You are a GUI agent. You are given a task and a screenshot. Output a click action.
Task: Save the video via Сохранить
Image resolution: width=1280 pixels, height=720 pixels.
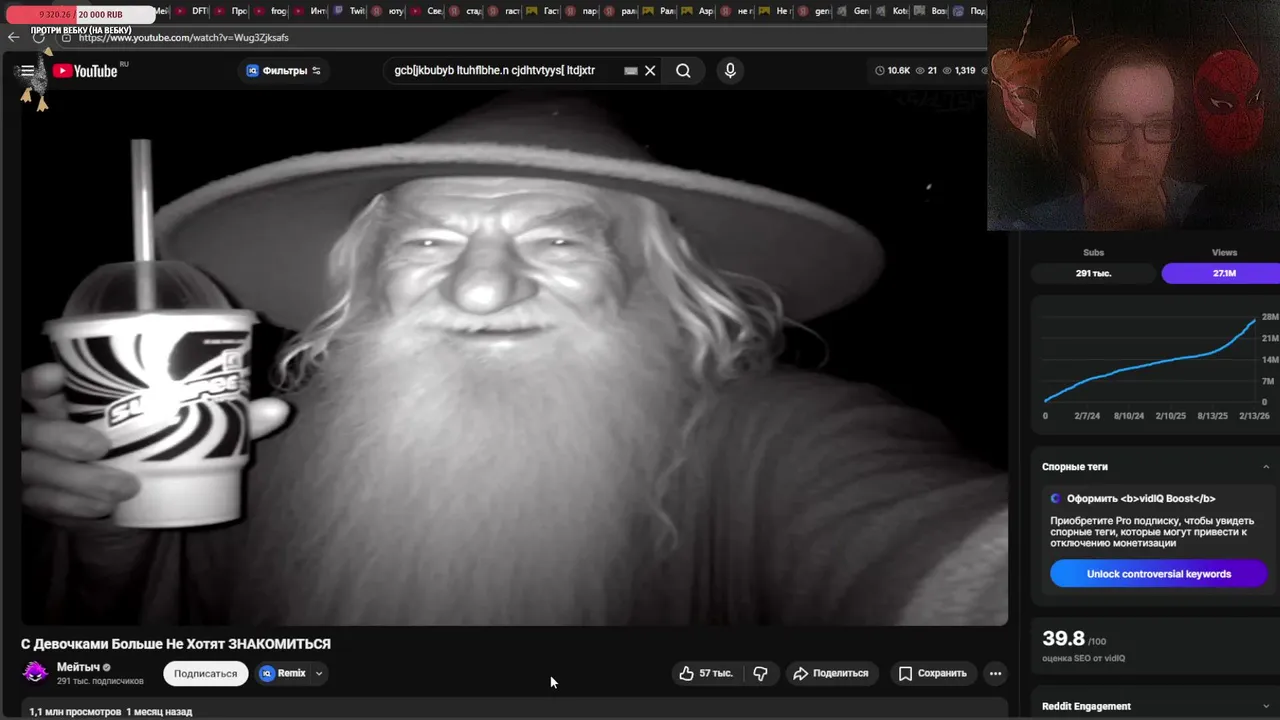(933, 674)
